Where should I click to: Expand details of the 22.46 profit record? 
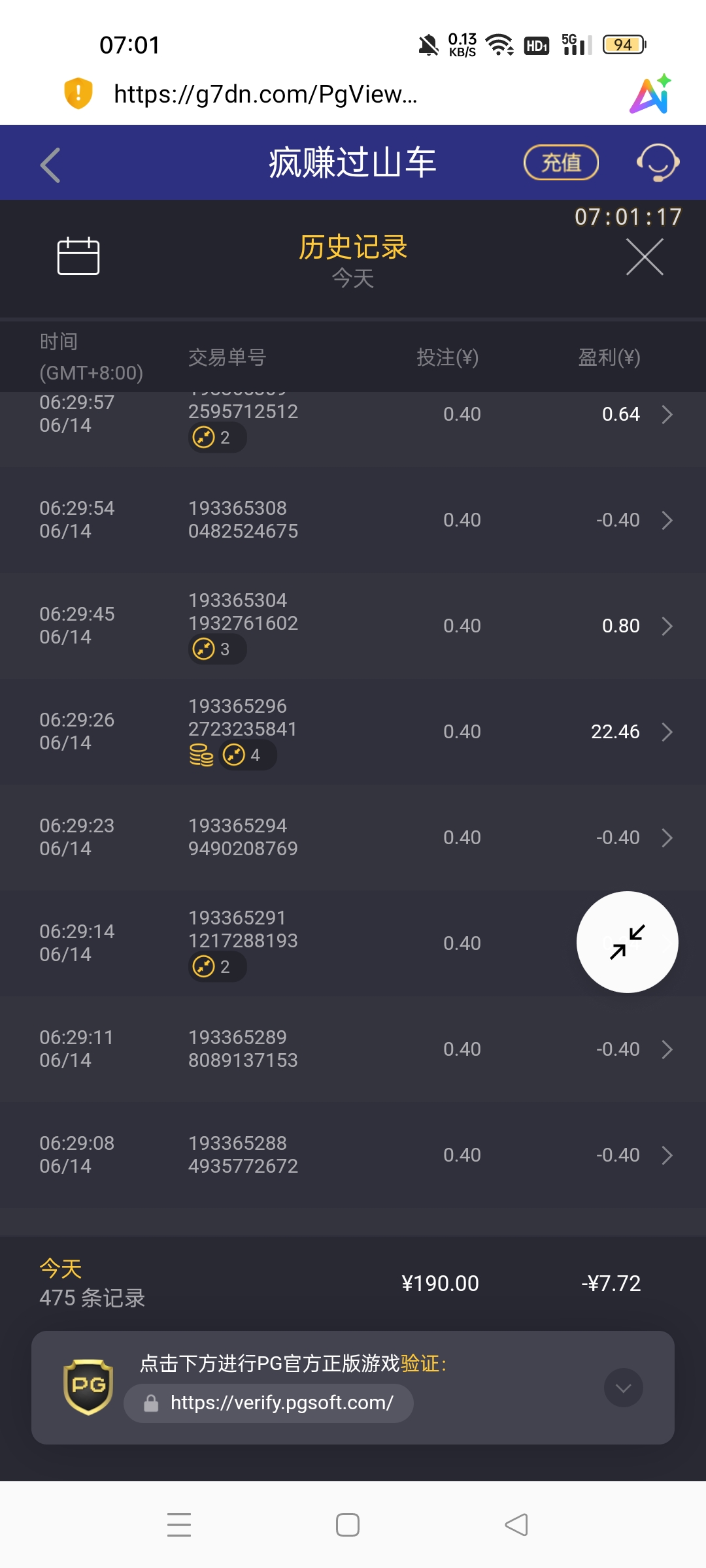pyautogui.click(x=667, y=732)
